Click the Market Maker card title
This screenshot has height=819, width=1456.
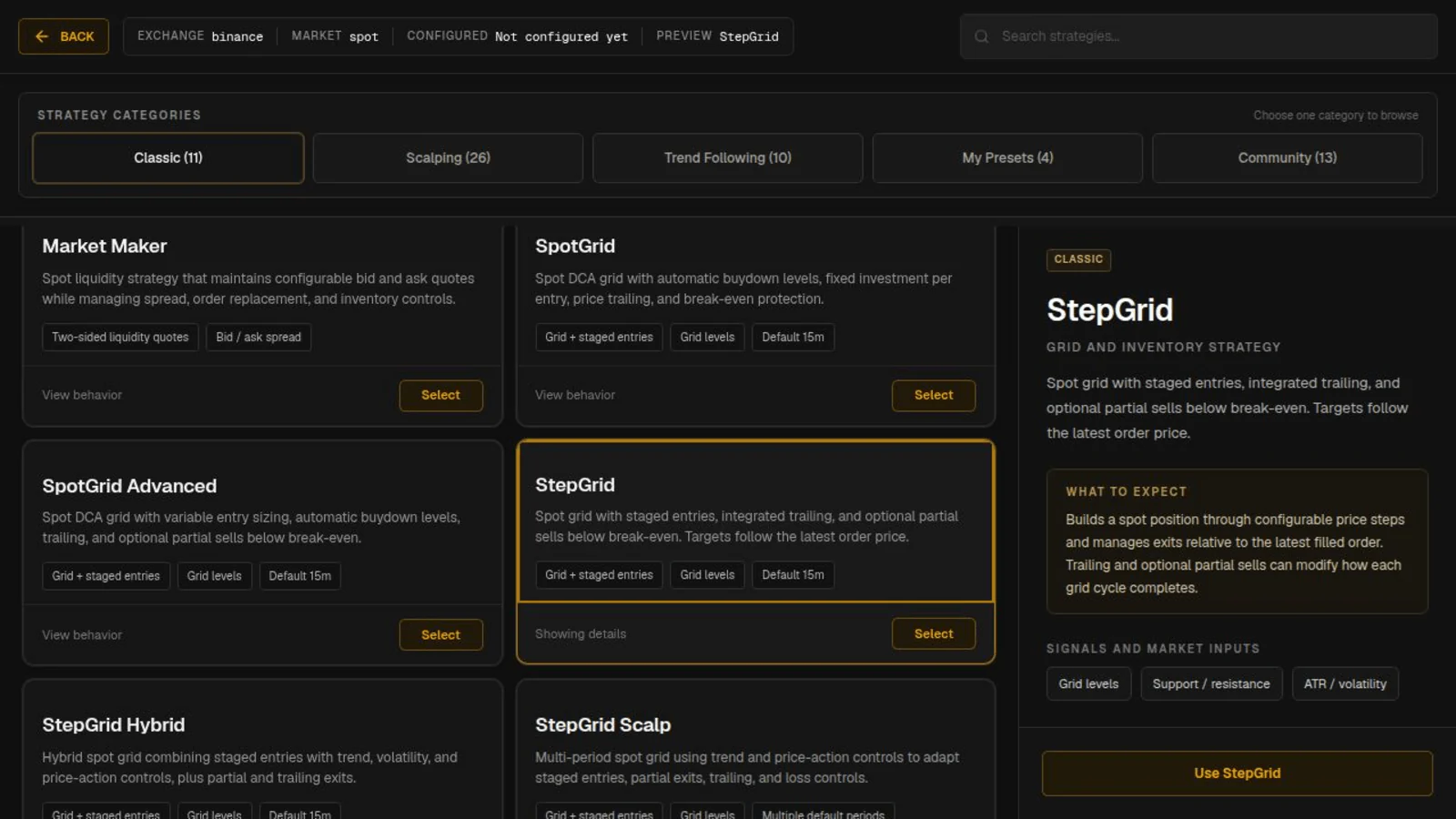click(105, 246)
